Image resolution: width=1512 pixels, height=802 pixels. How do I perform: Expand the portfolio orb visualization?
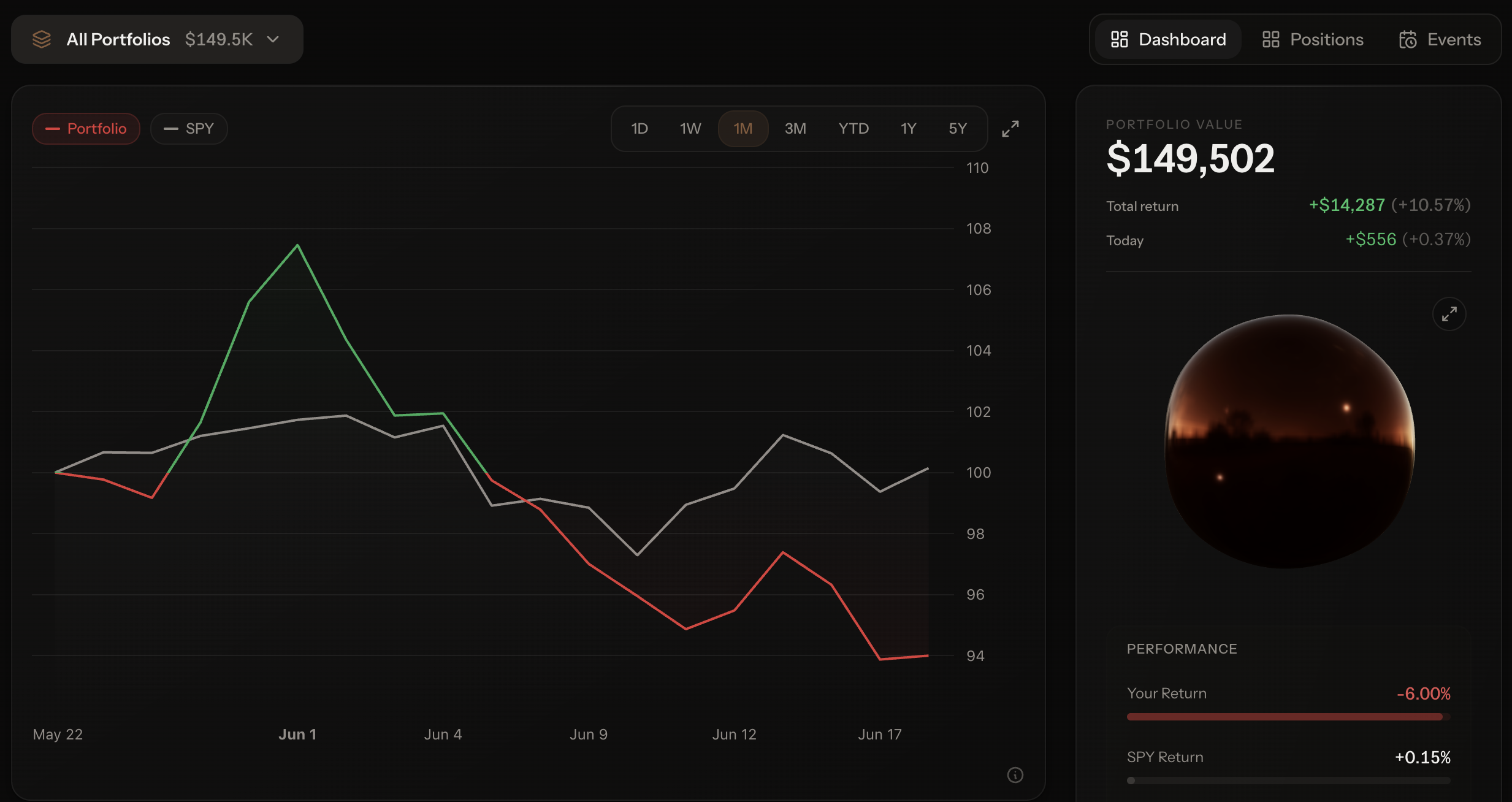pyautogui.click(x=1449, y=314)
